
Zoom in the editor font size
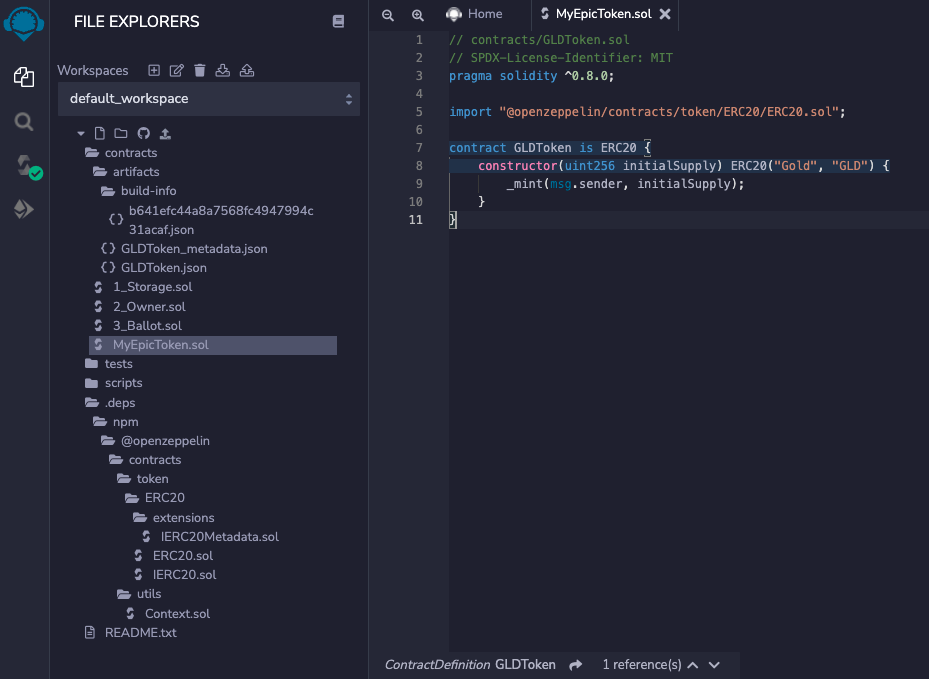pyautogui.click(x=418, y=15)
